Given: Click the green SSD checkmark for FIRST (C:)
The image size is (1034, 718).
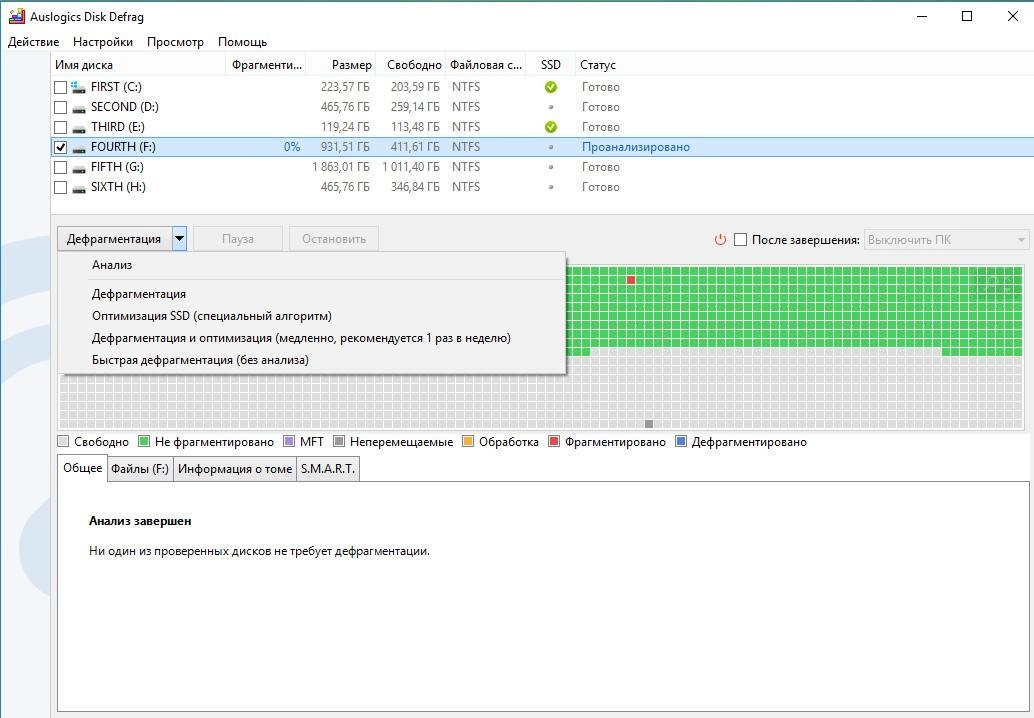Looking at the screenshot, I should 551,87.
